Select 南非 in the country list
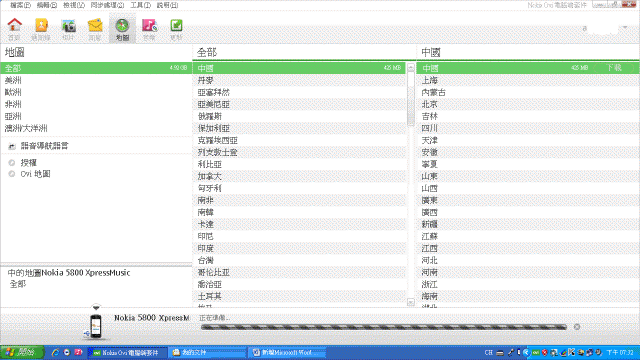The width and height of the screenshot is (640, 360). (x=300, y=200)
